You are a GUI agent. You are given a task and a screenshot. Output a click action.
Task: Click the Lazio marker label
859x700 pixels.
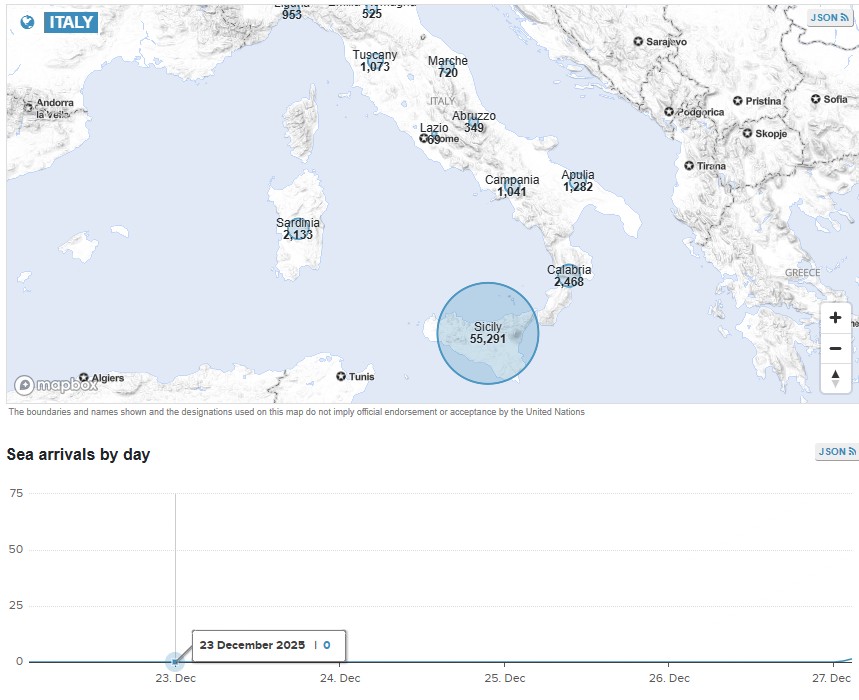[x=434, y=128]
